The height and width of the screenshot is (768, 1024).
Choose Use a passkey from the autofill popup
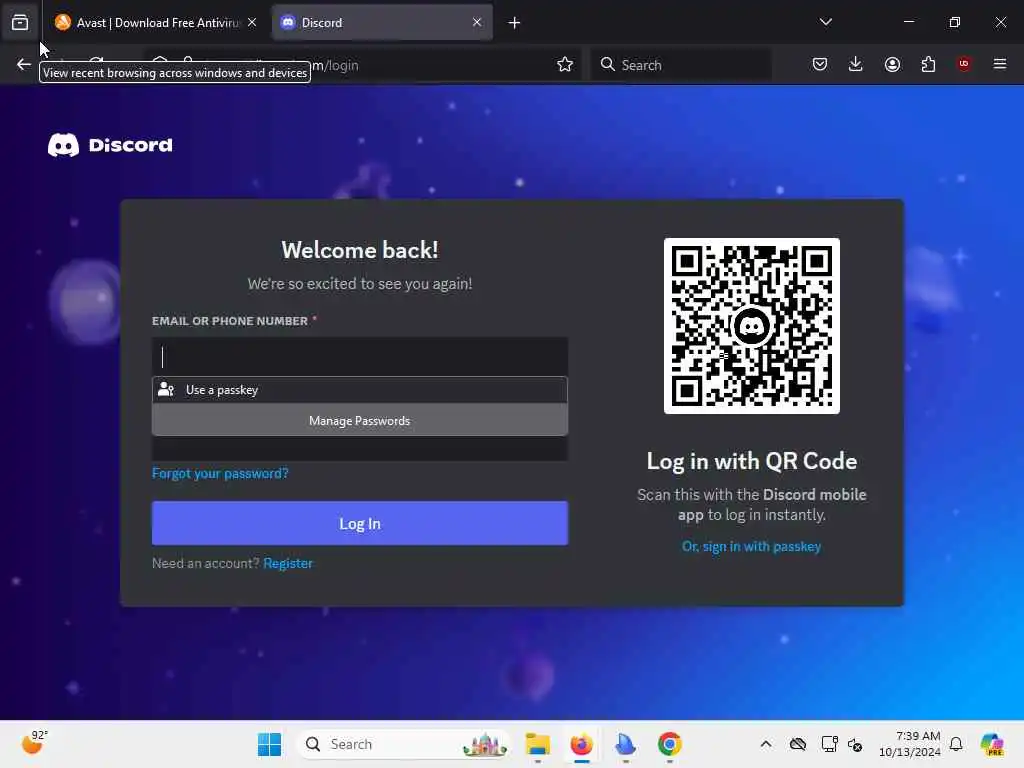point(360,390)
